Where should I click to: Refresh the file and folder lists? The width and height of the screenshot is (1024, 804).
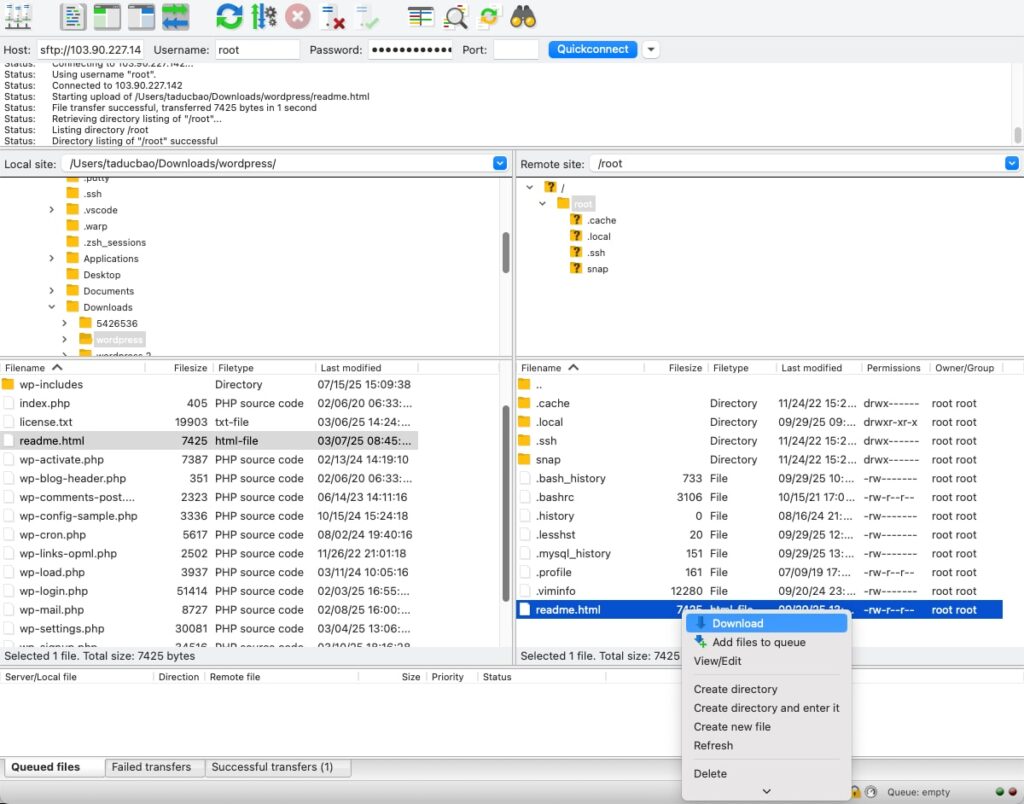tap(227, 16)
